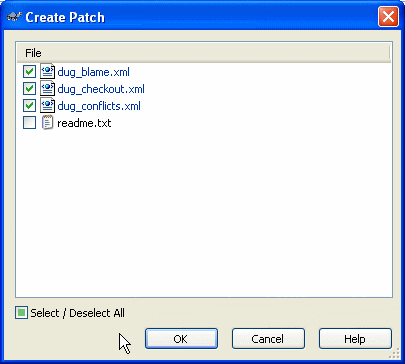Toggle Select / Deselect All checkbox
The image size is (405, 364).
tap(21, 313)
